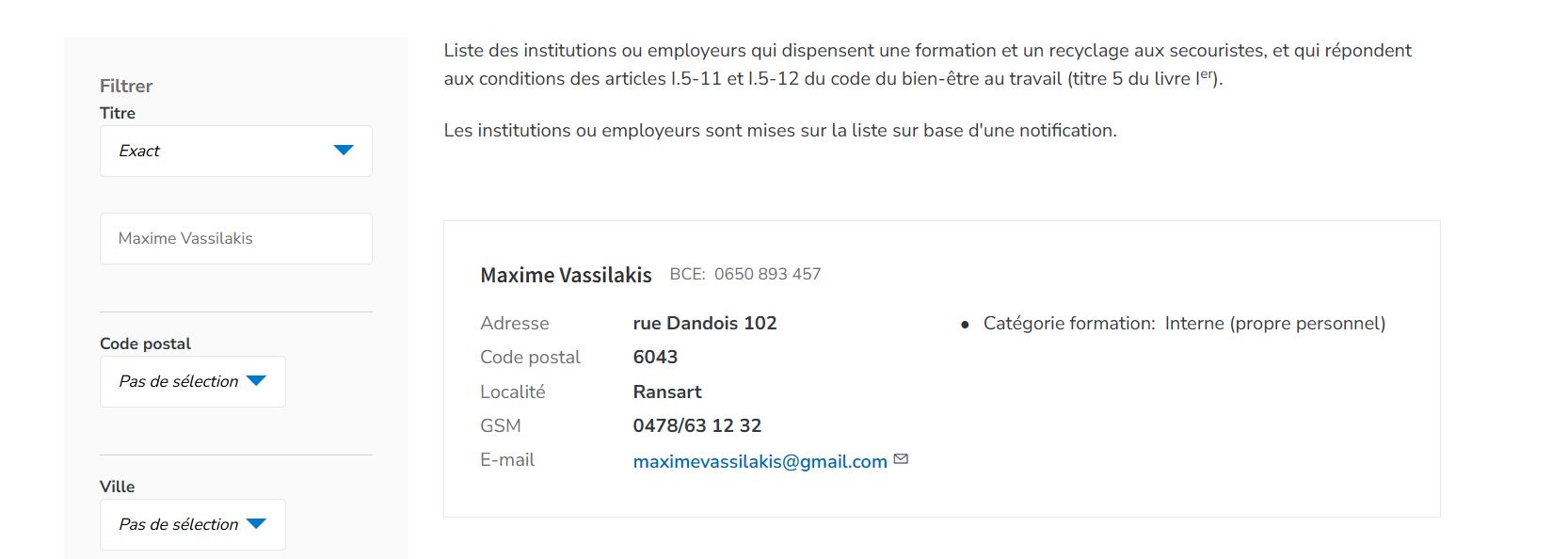The width and height of the screenshot is (1568, 559).
Task: Click the Code postal dropdown arrow icon
Action: (x=256, y=381)
